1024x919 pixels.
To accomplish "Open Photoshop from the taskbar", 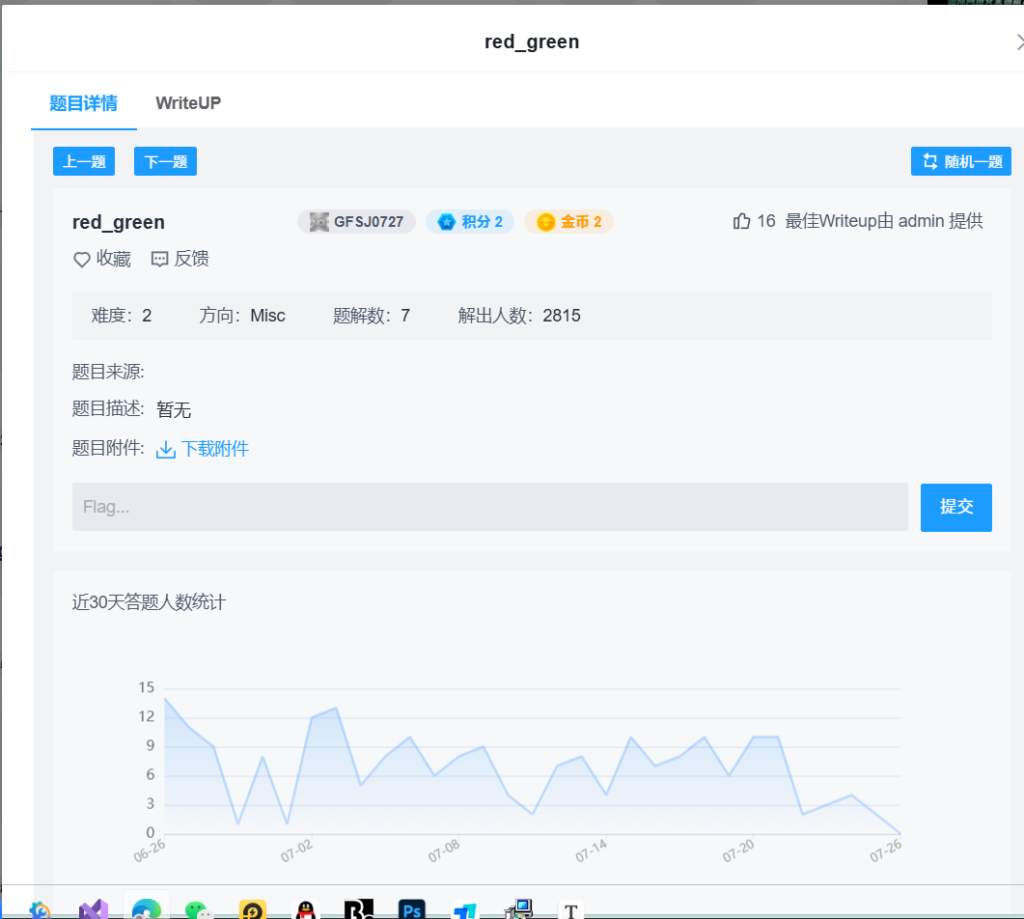I will coord(411,909).
